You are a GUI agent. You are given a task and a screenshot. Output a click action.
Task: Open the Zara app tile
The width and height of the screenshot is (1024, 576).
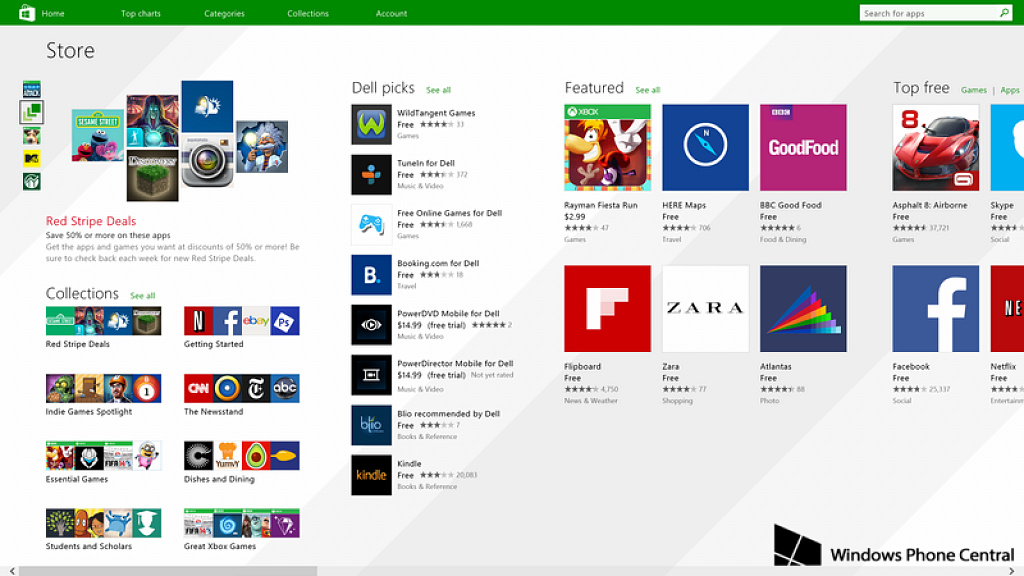click(705, 308)
